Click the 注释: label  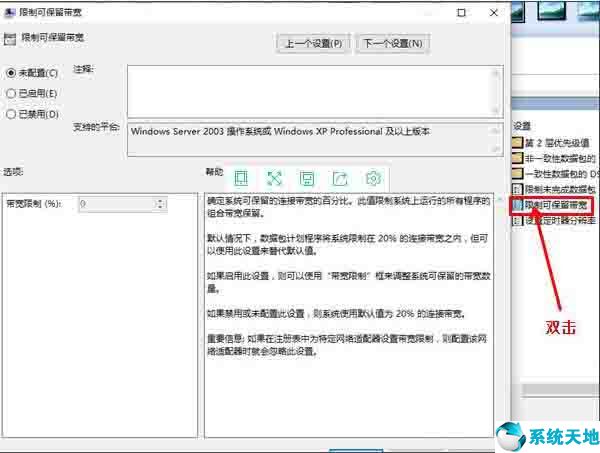click(83, 69)
